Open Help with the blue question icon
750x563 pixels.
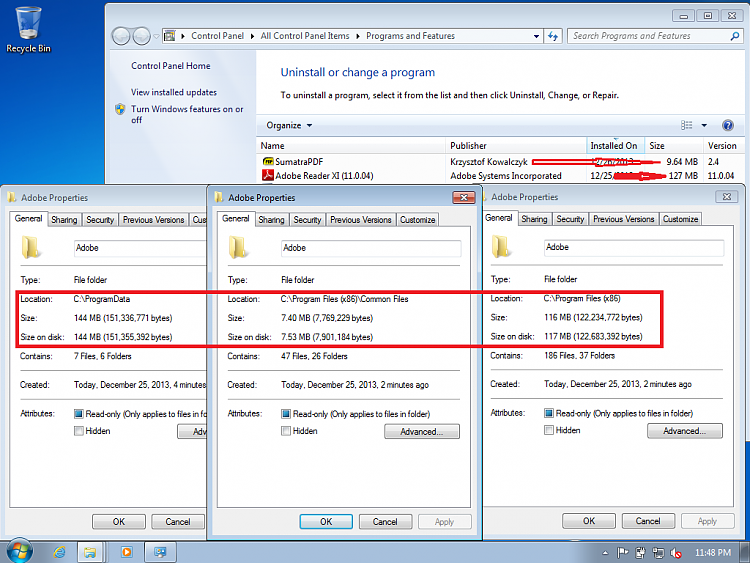click(x=728, y=125)
